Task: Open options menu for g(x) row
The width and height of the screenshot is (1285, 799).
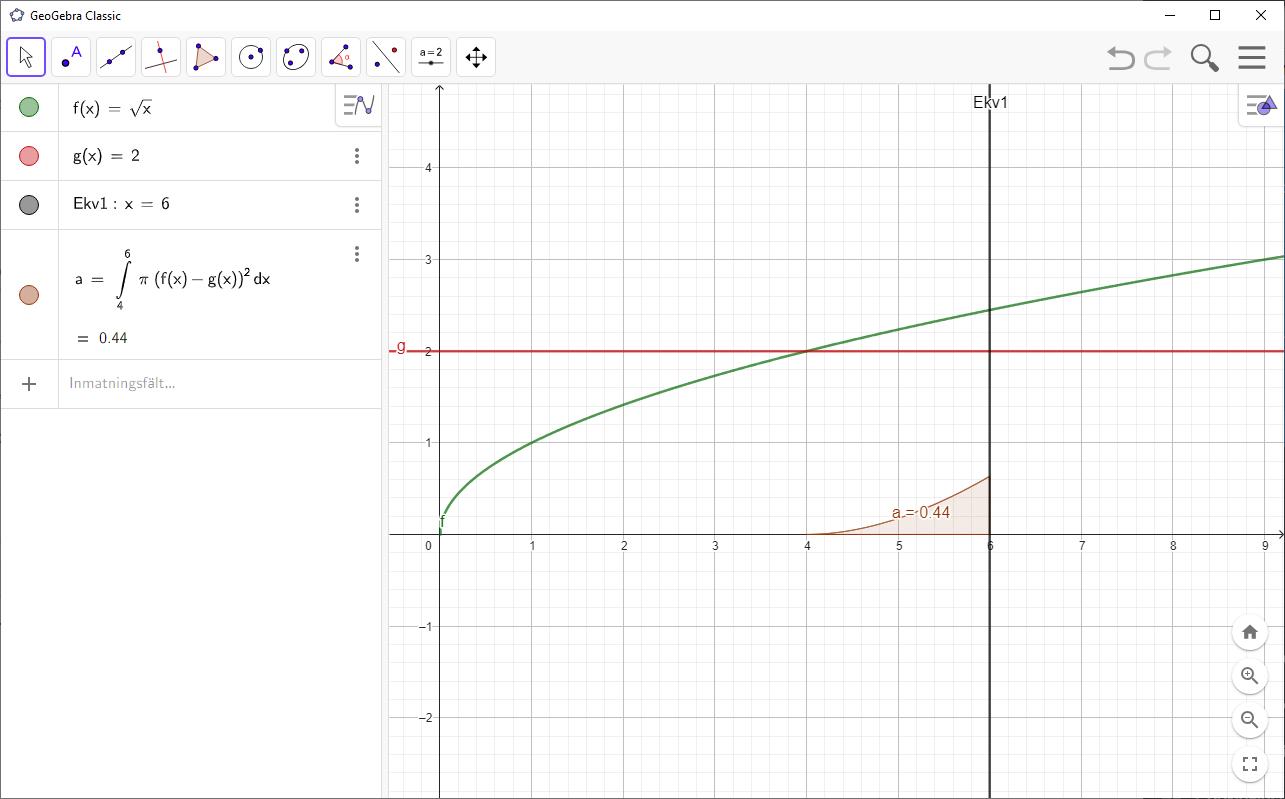Action: coord(357,156)
